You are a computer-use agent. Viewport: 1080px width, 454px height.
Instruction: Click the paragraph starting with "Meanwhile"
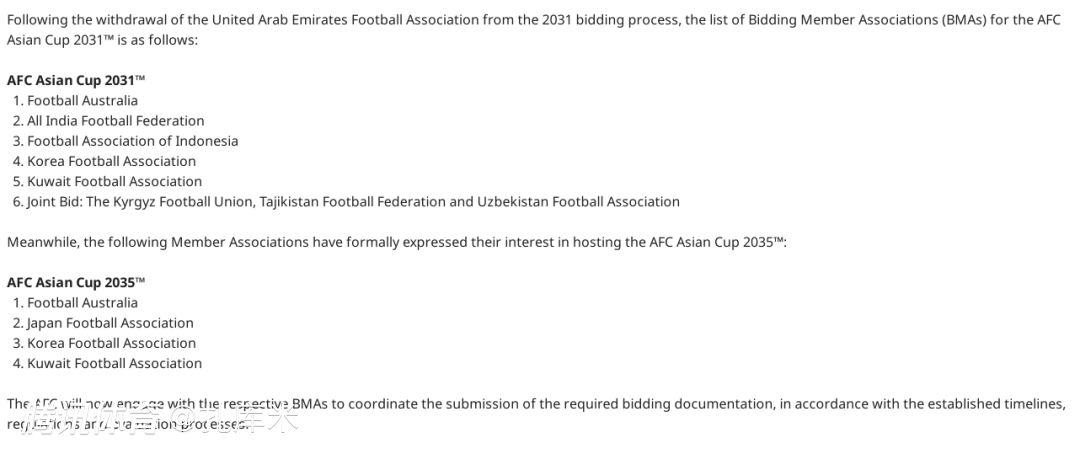[396, 242]
